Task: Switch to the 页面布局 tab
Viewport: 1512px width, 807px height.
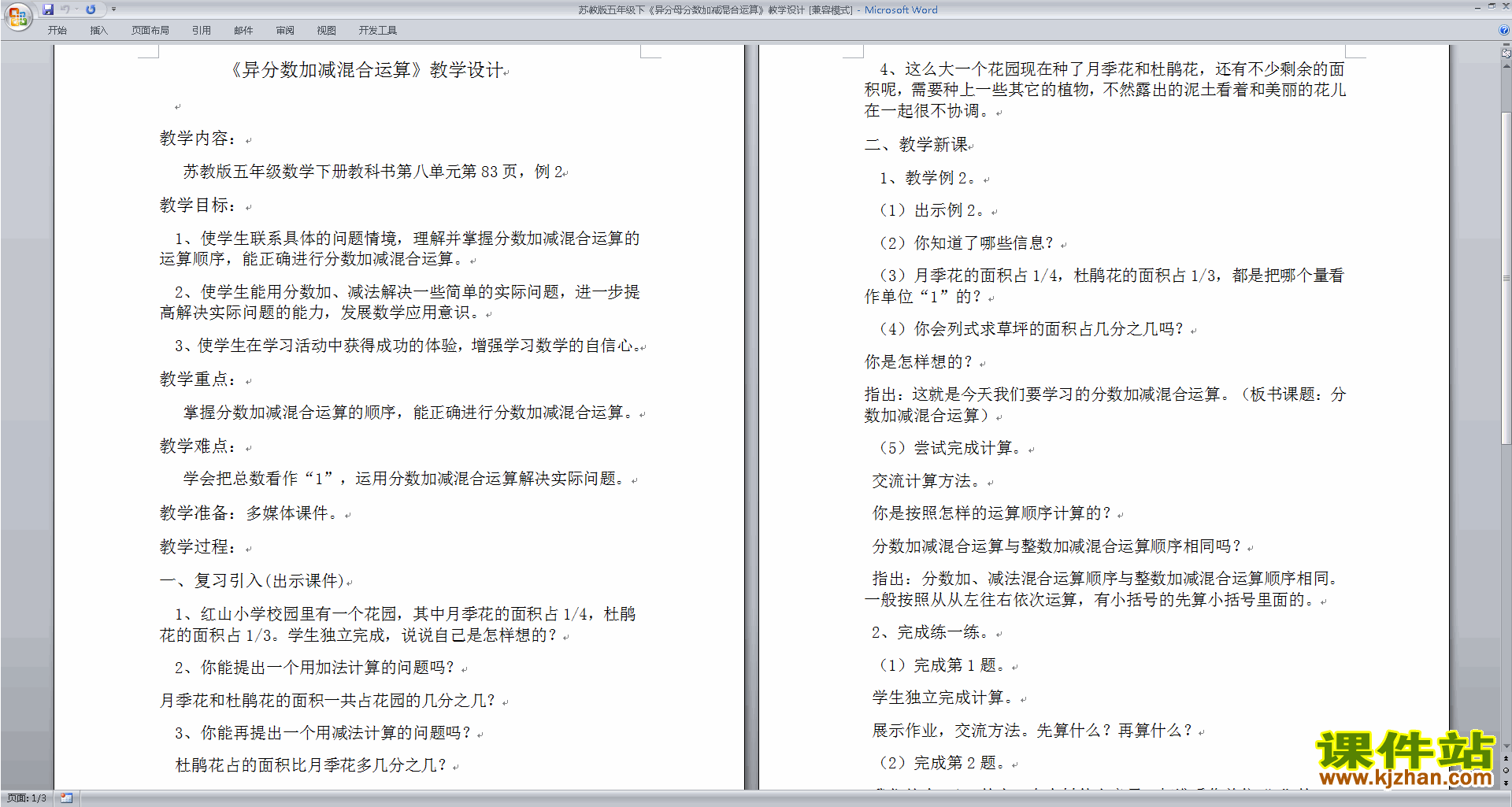Action: point(150,31)
